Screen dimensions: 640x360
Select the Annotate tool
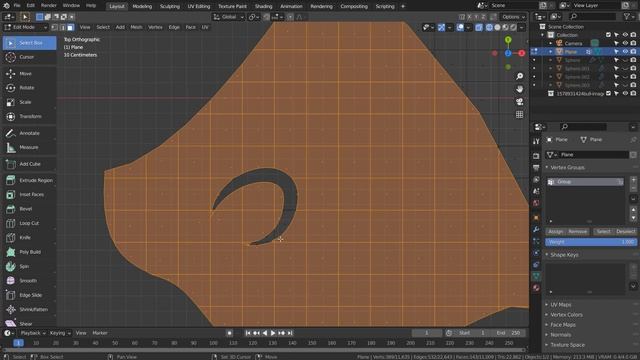pos(29,133)
